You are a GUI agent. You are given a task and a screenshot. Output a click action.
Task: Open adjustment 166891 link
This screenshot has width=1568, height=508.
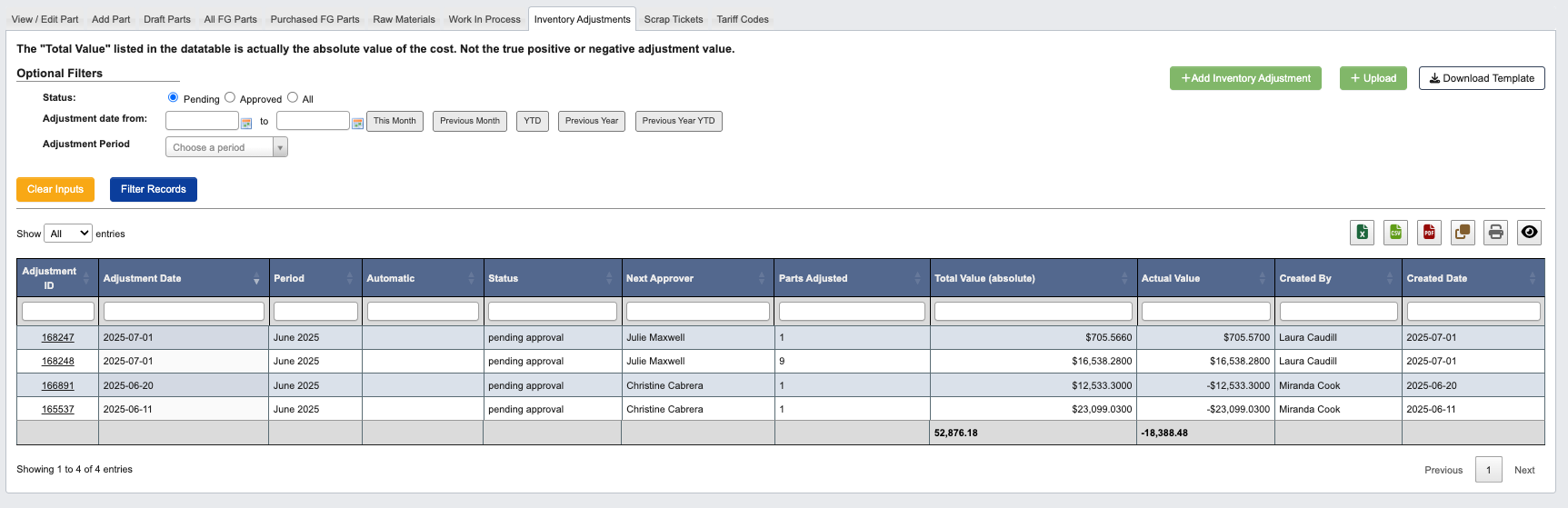[x=58, y=385]
